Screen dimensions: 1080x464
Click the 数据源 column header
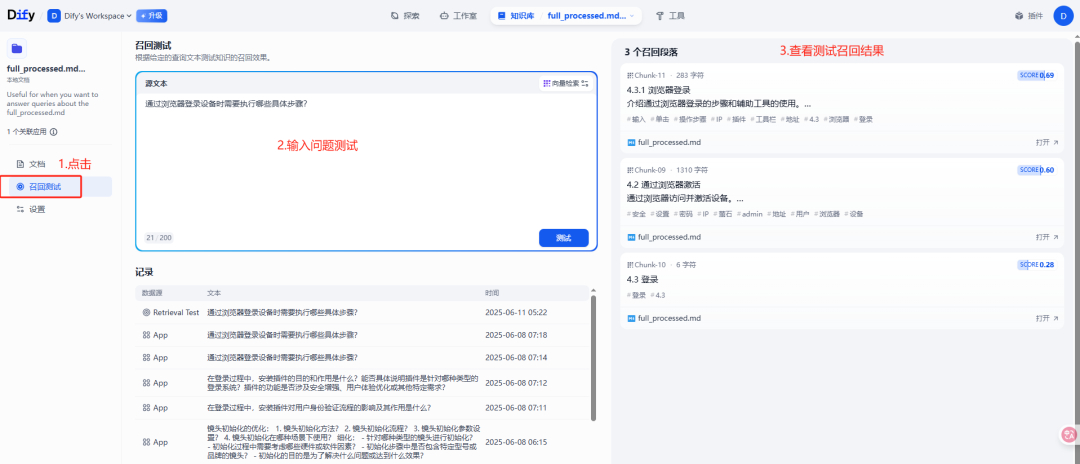(152, 293)
